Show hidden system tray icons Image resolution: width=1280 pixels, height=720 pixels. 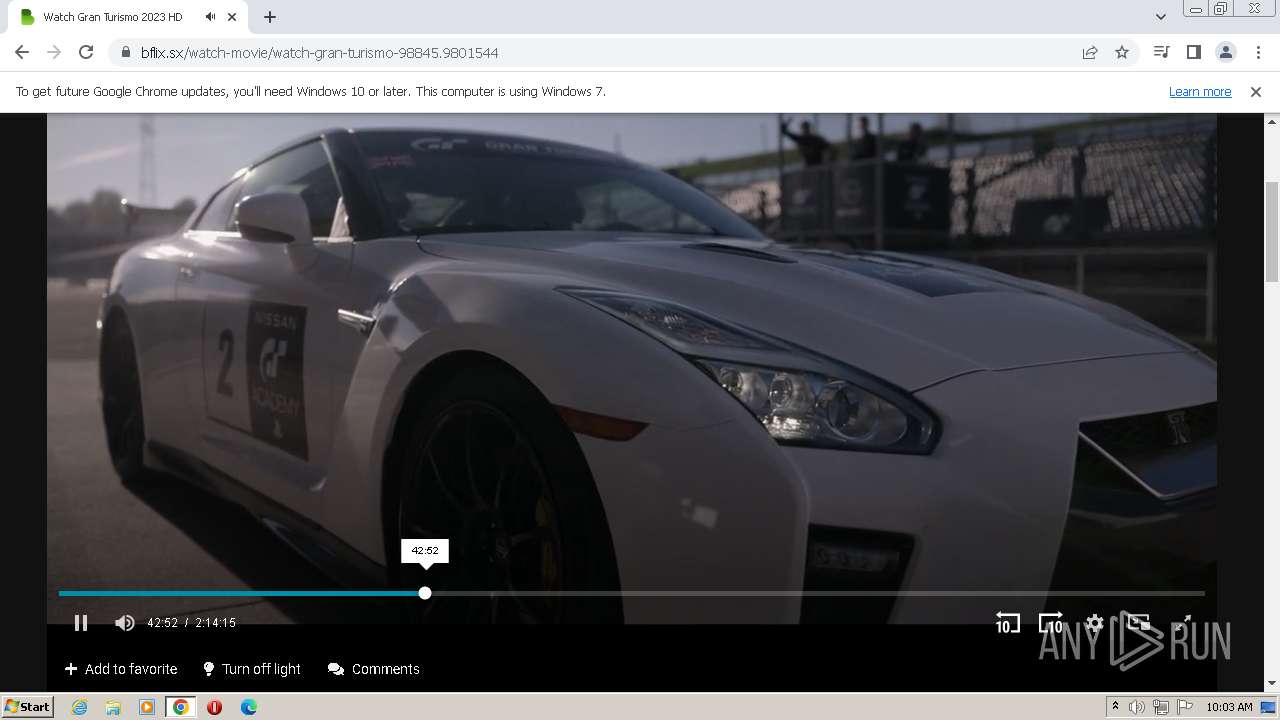point(1115,707)
